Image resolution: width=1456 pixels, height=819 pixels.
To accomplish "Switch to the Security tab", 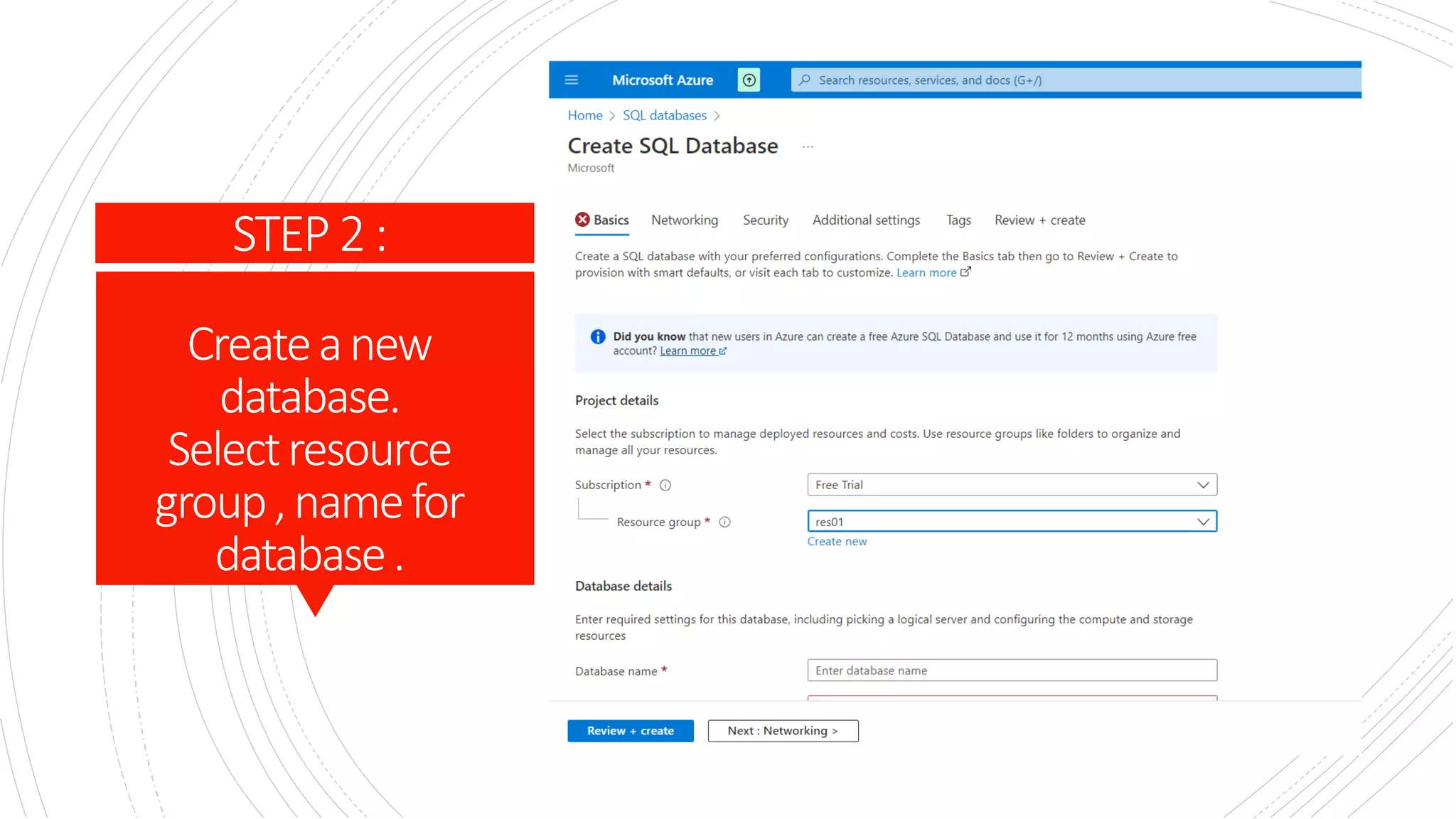I will [x=765, y=220].
